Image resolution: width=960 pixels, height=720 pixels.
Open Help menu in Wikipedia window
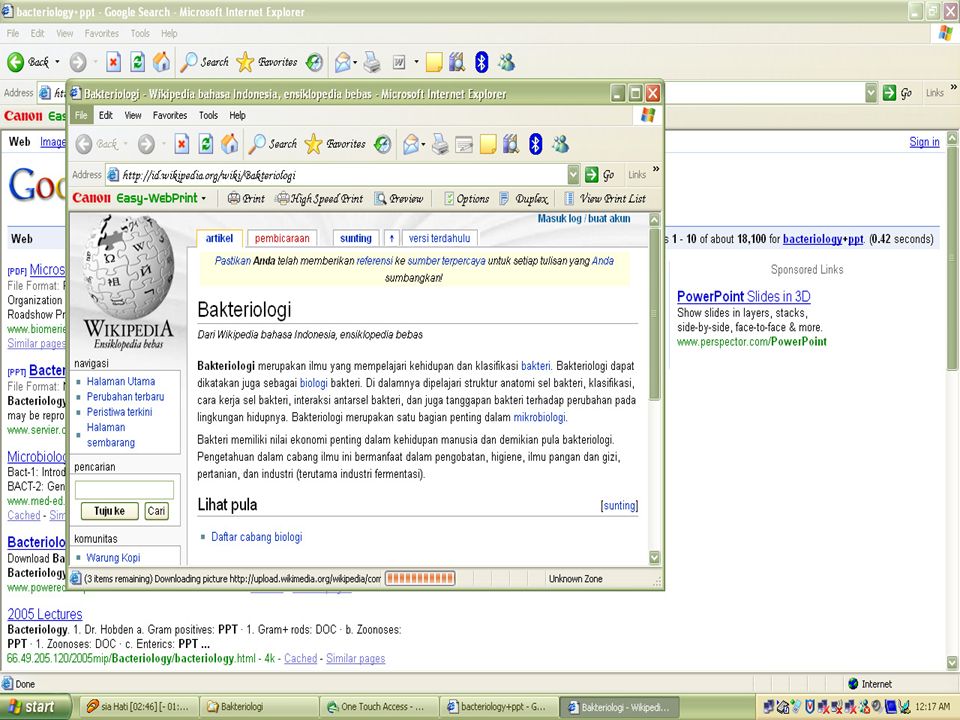tap(238, 115)
